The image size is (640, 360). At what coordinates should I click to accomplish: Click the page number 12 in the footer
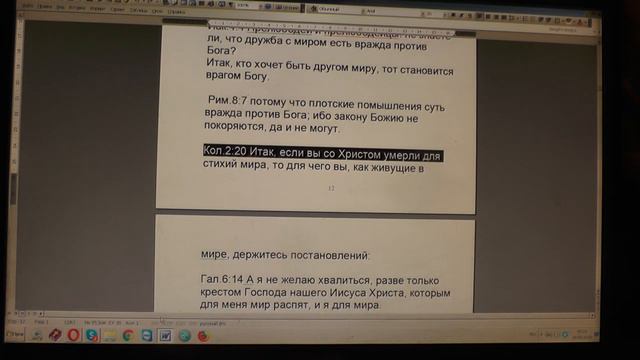point(331,188)
